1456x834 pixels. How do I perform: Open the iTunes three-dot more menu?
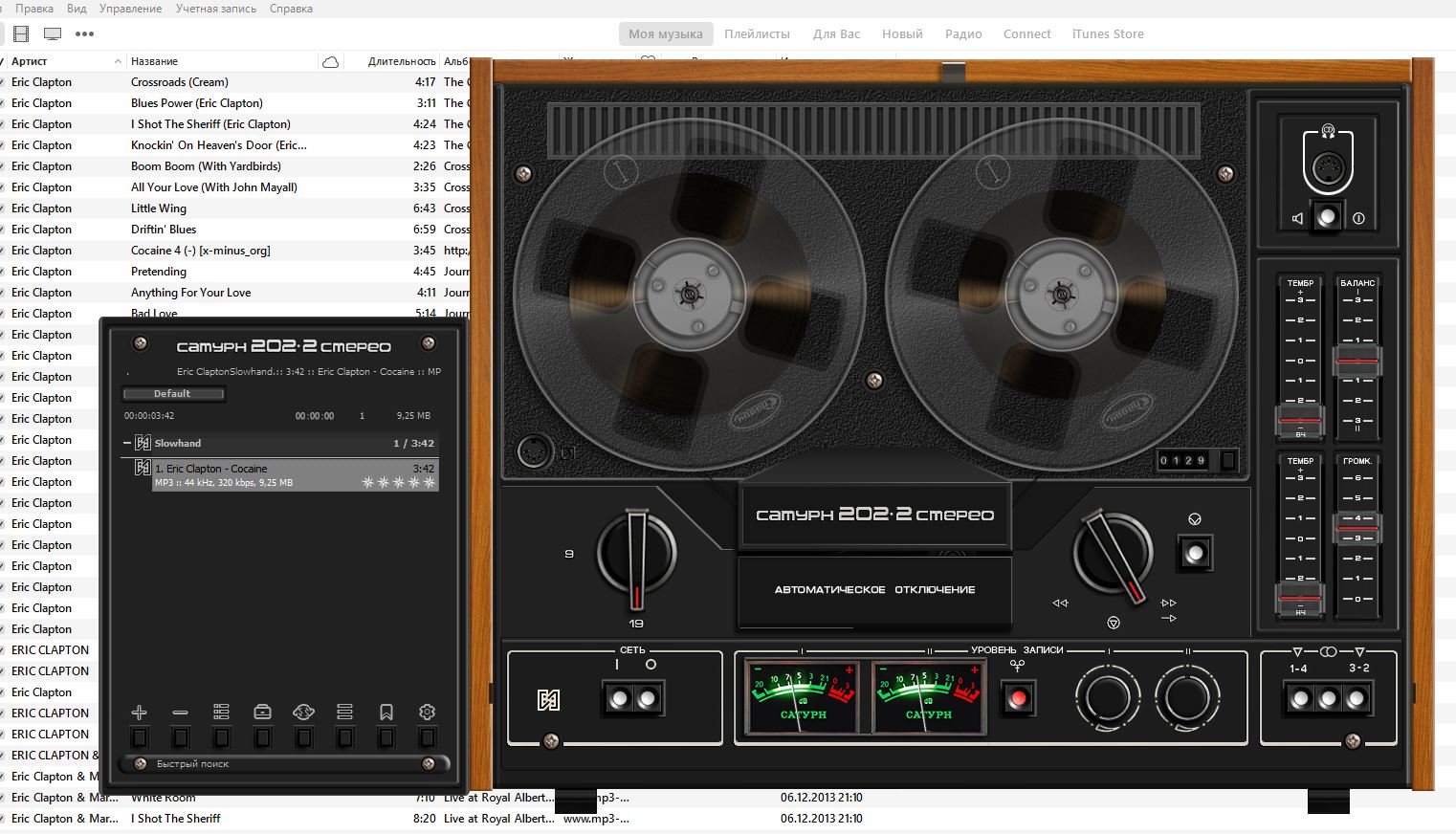85,33
